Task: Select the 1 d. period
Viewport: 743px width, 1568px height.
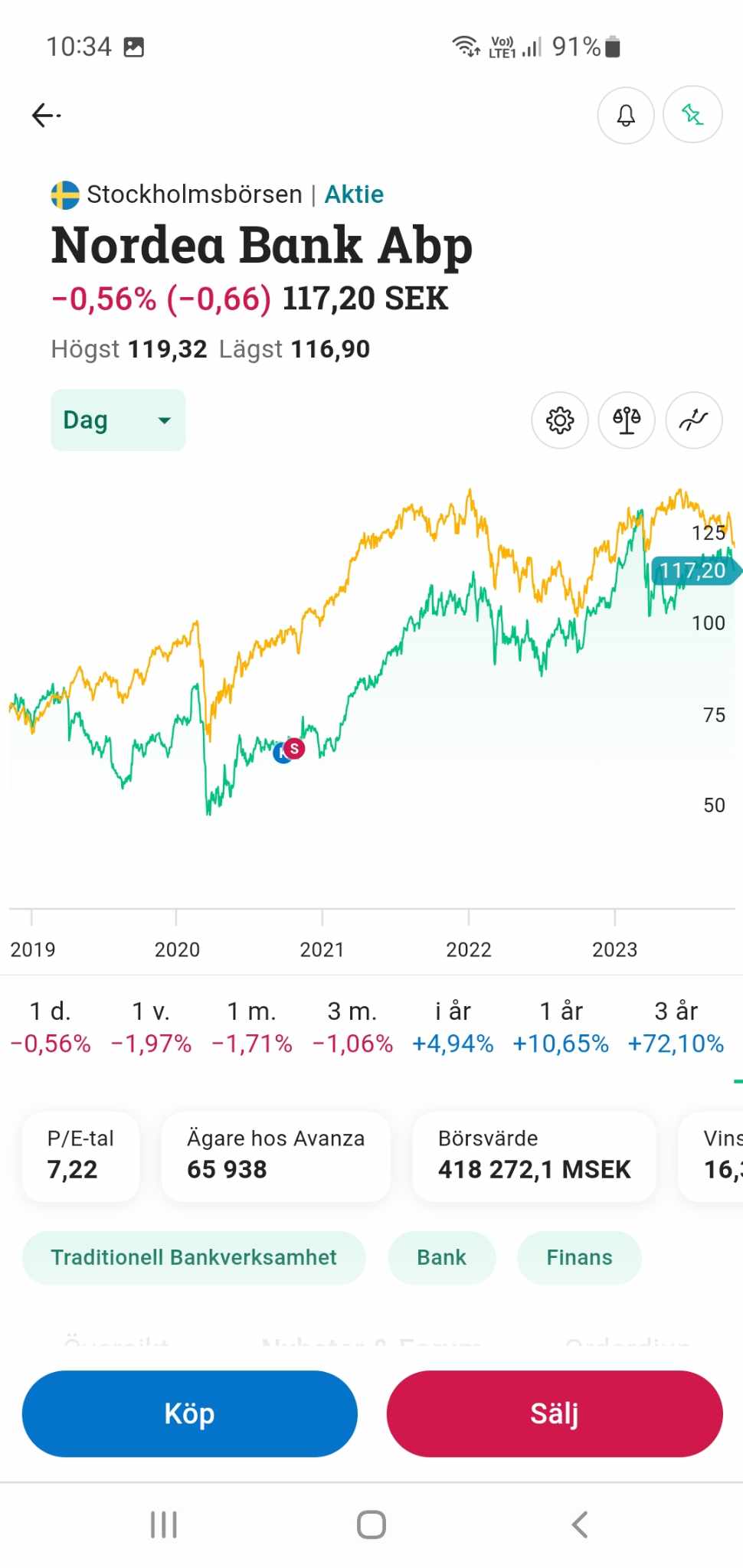Action: (x=51, y=1027)
